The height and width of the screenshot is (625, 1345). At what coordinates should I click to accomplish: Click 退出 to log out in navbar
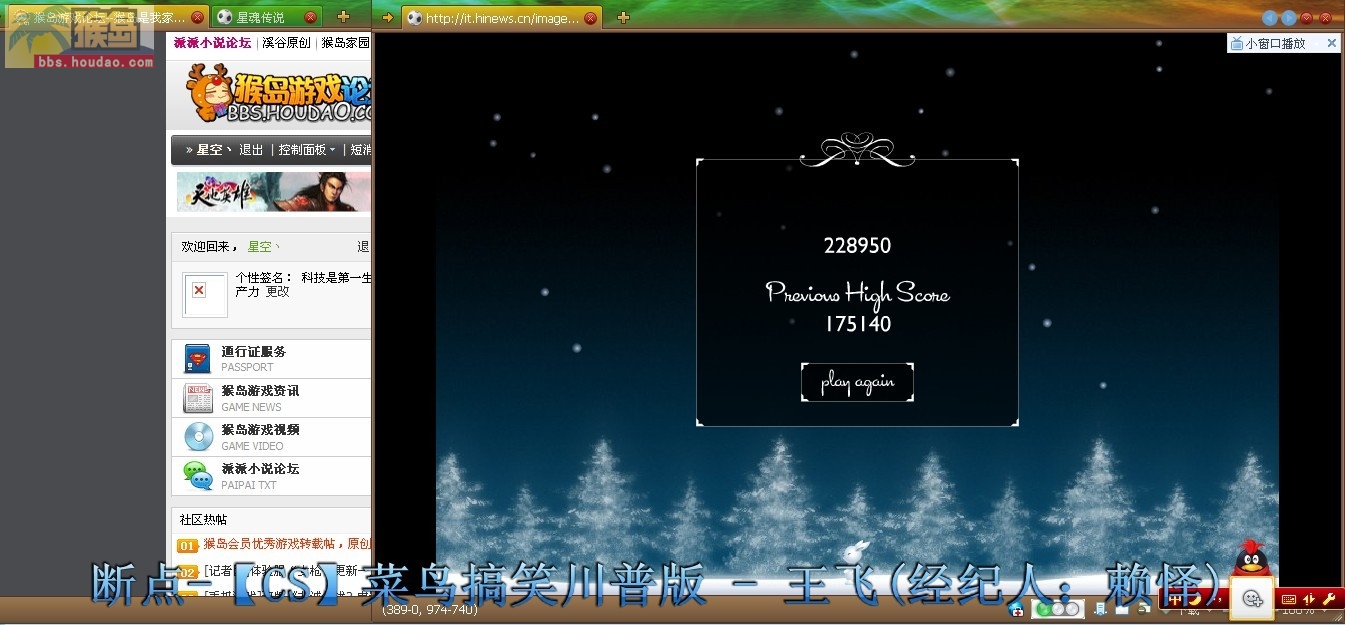pyautogui.click(x=251, y=150)
